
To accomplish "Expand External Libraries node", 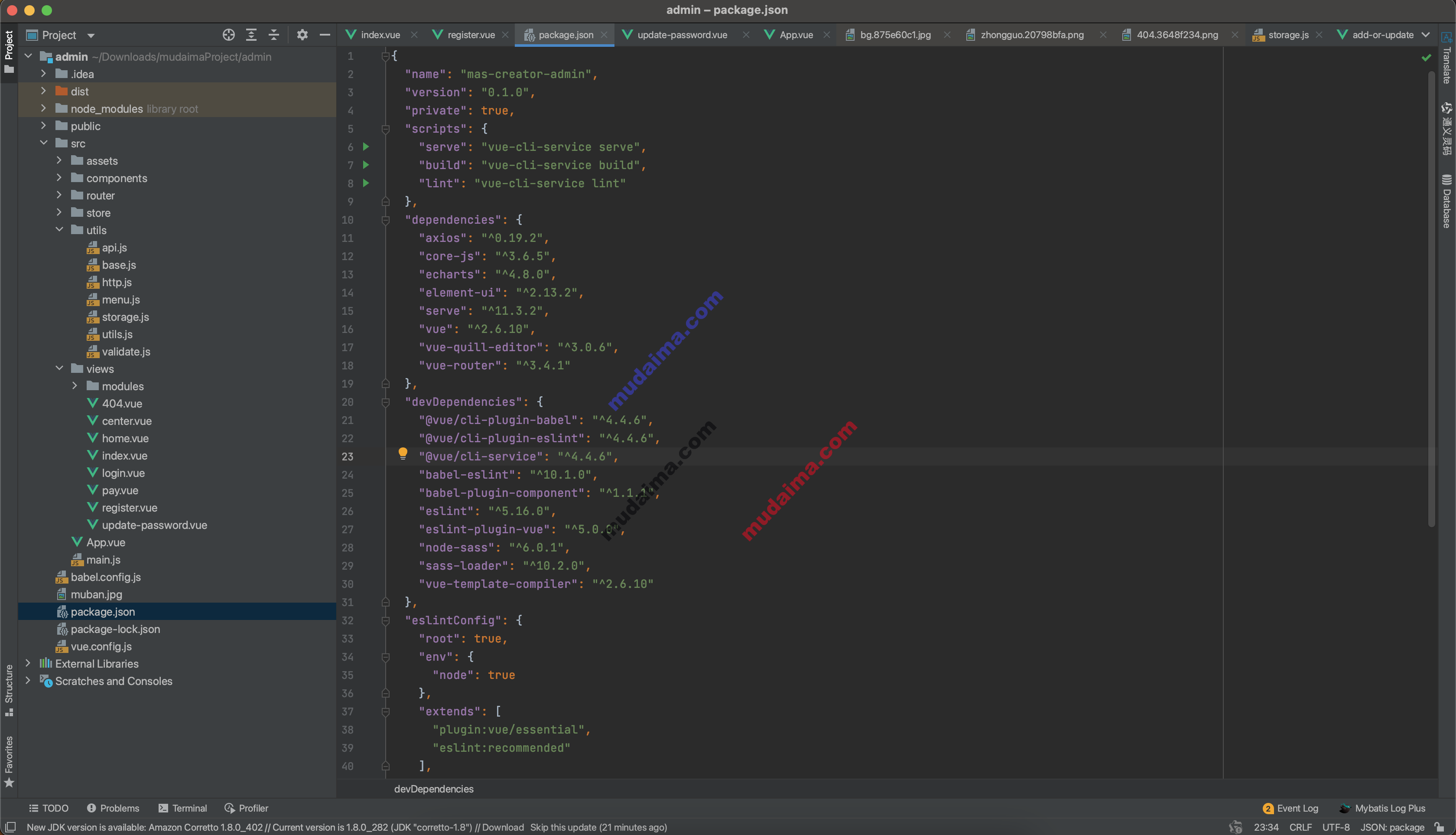I will [27, 663].
